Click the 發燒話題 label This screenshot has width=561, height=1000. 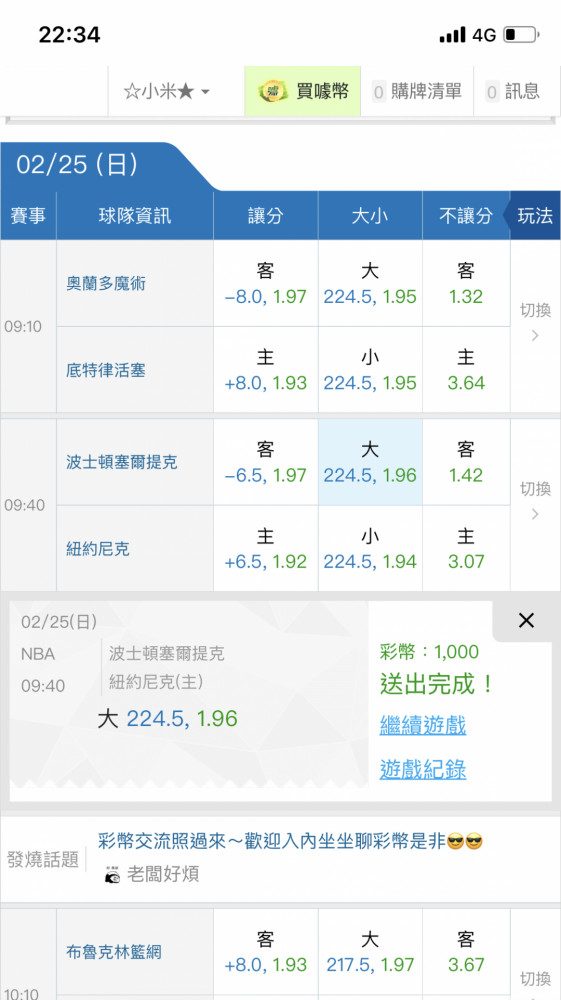pyautogui.click(x=43, y=859)
